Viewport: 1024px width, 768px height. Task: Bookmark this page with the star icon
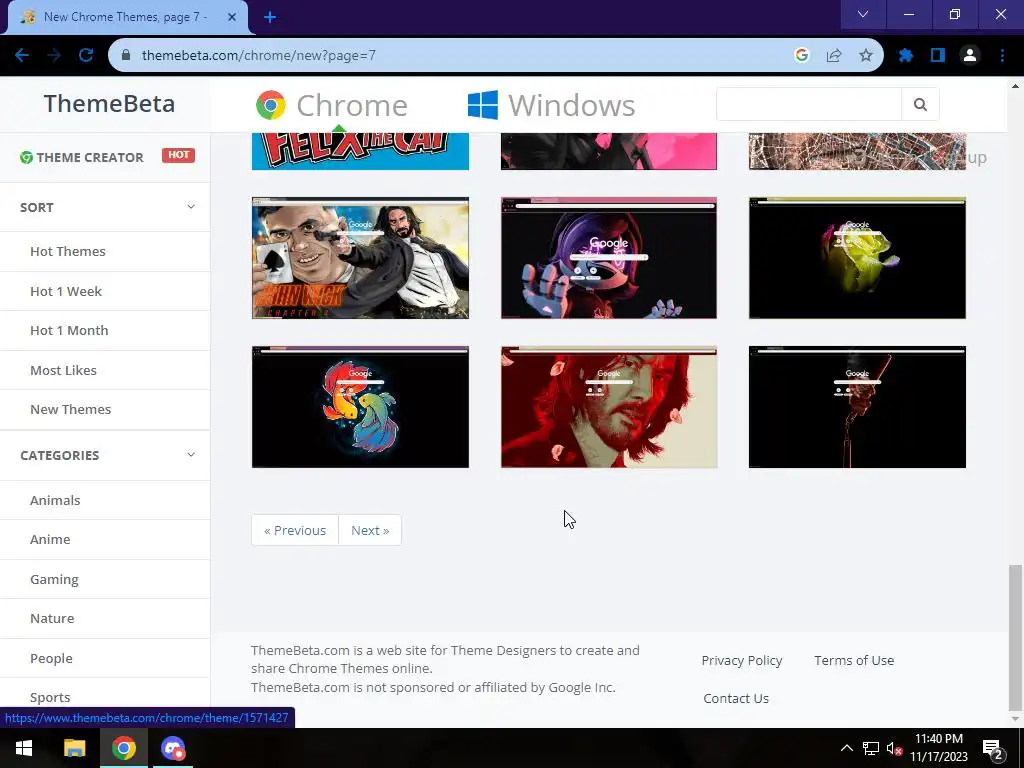(866, 56)
